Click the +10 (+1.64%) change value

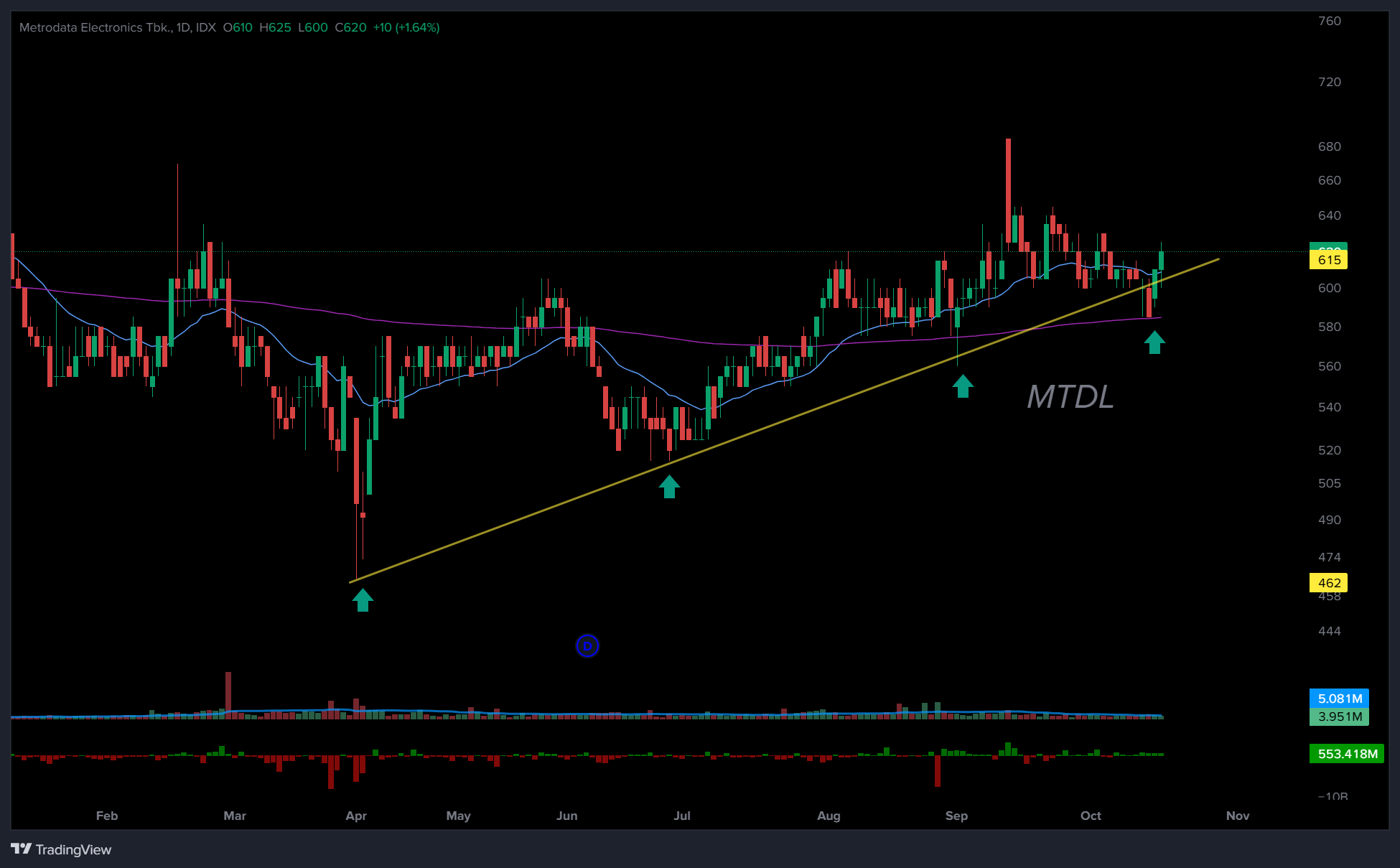[406, 27]
